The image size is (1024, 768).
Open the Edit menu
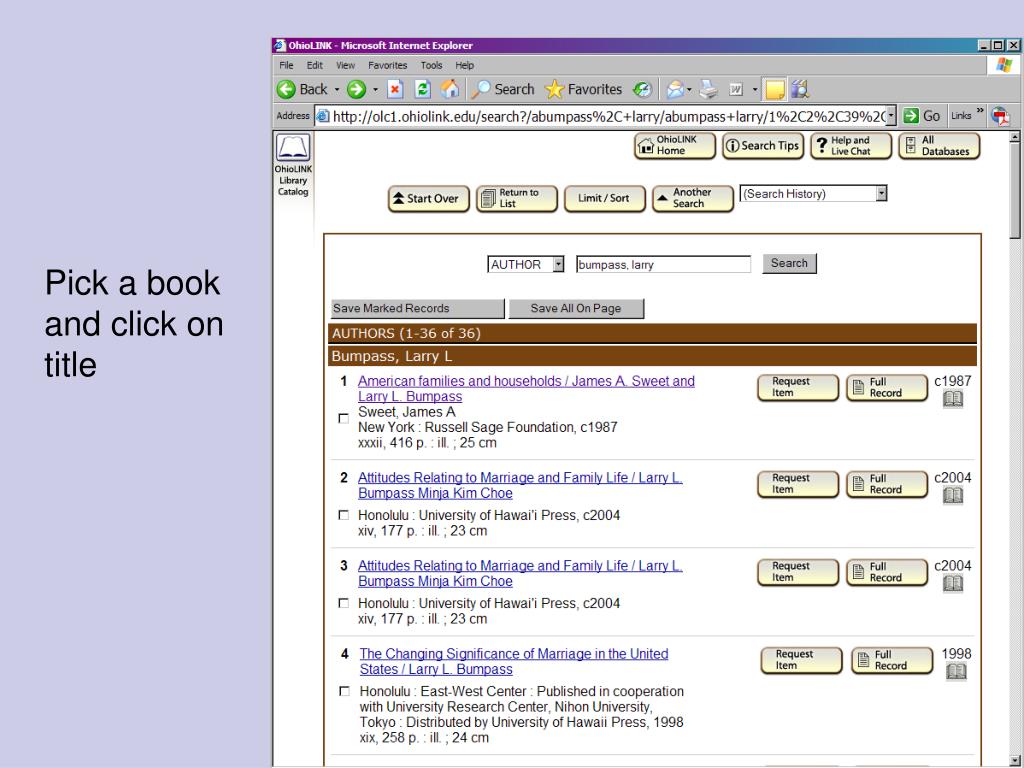click(x=315, y=65)
